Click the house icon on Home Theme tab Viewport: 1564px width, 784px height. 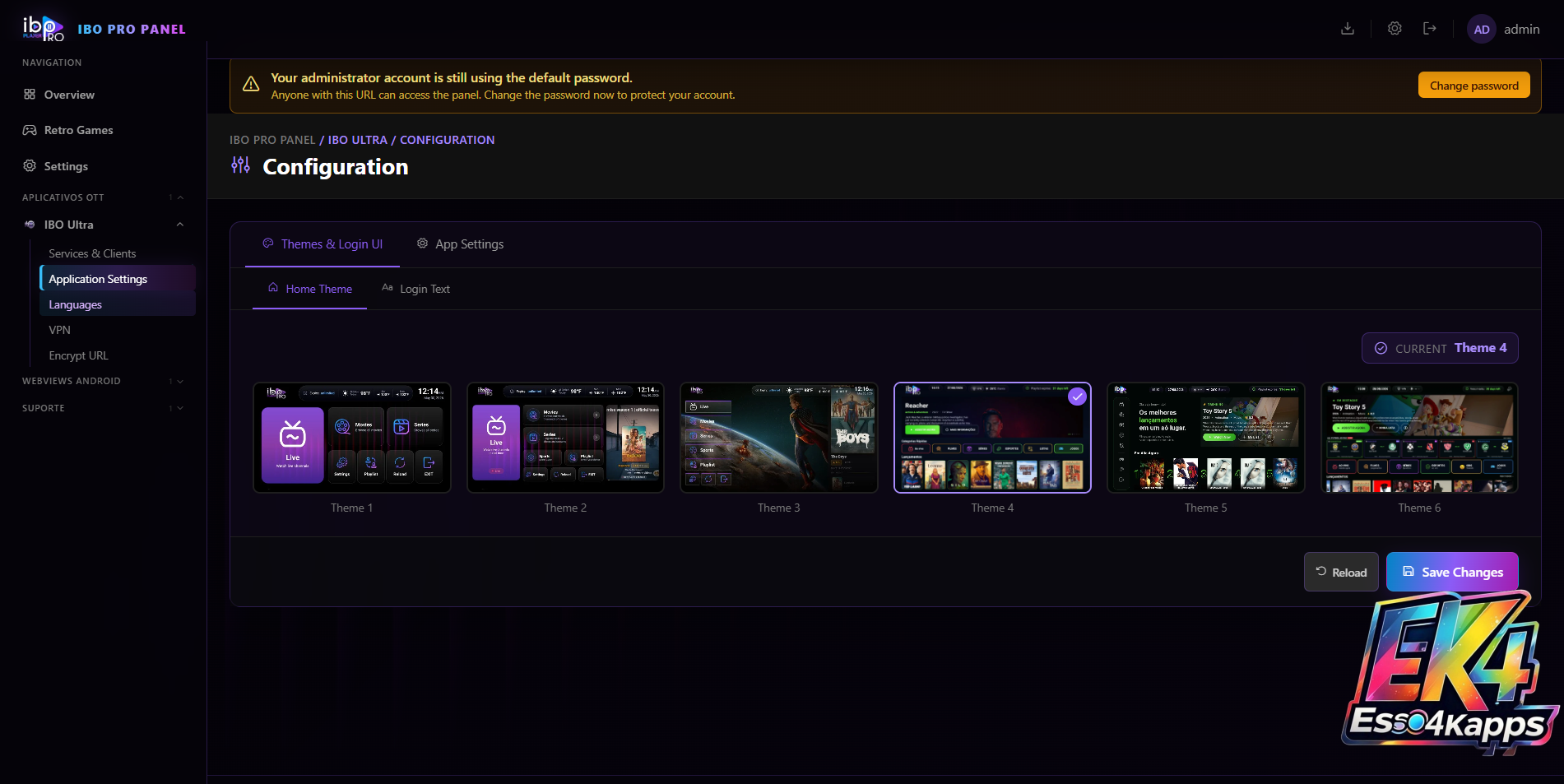click(273, 288)
